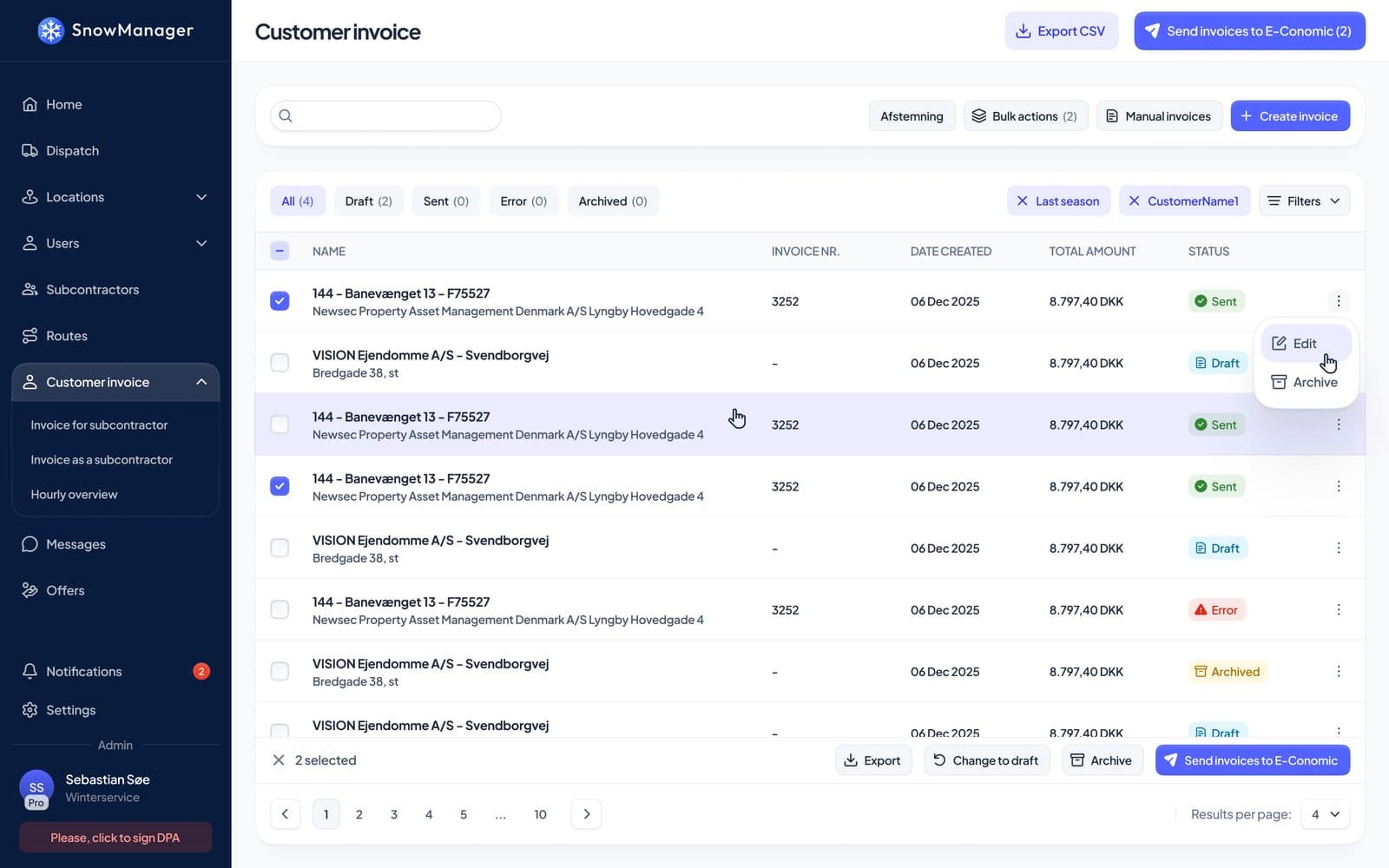Open the Results per page dropdown

tap(1325, 813)
